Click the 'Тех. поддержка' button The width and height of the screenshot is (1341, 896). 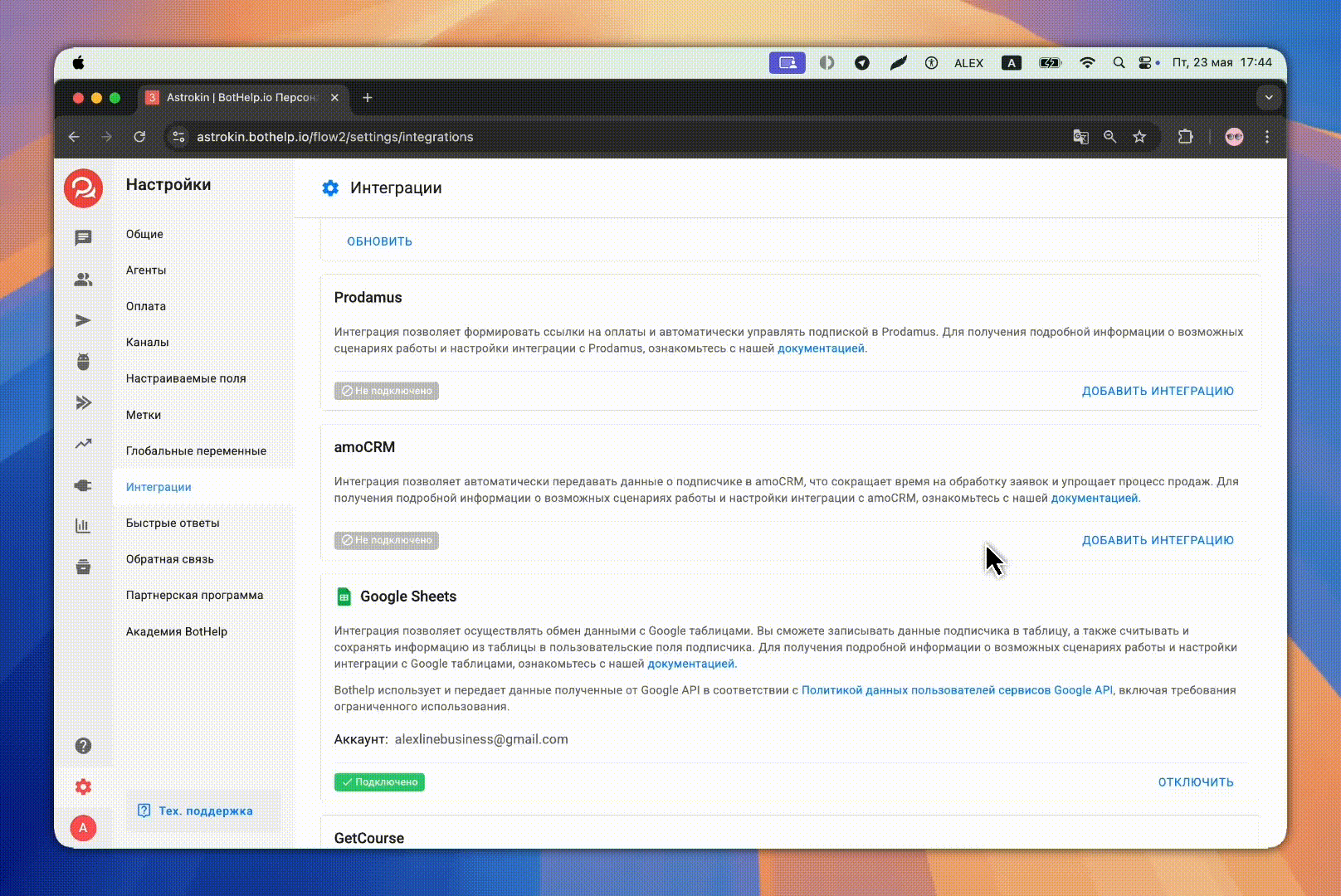[x=204, y=811]
